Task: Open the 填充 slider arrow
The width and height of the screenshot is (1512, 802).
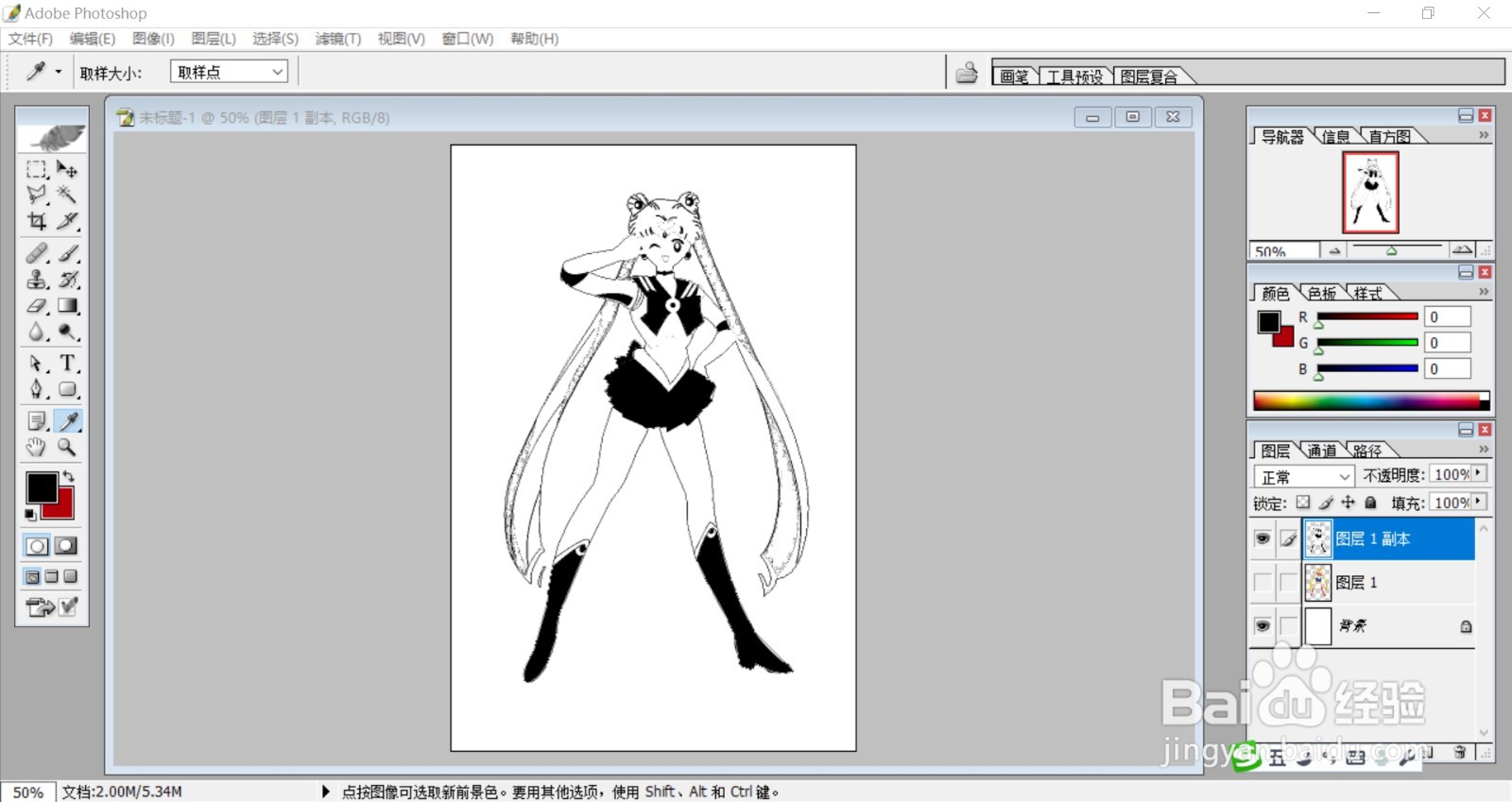Action: pos(1479,502)
